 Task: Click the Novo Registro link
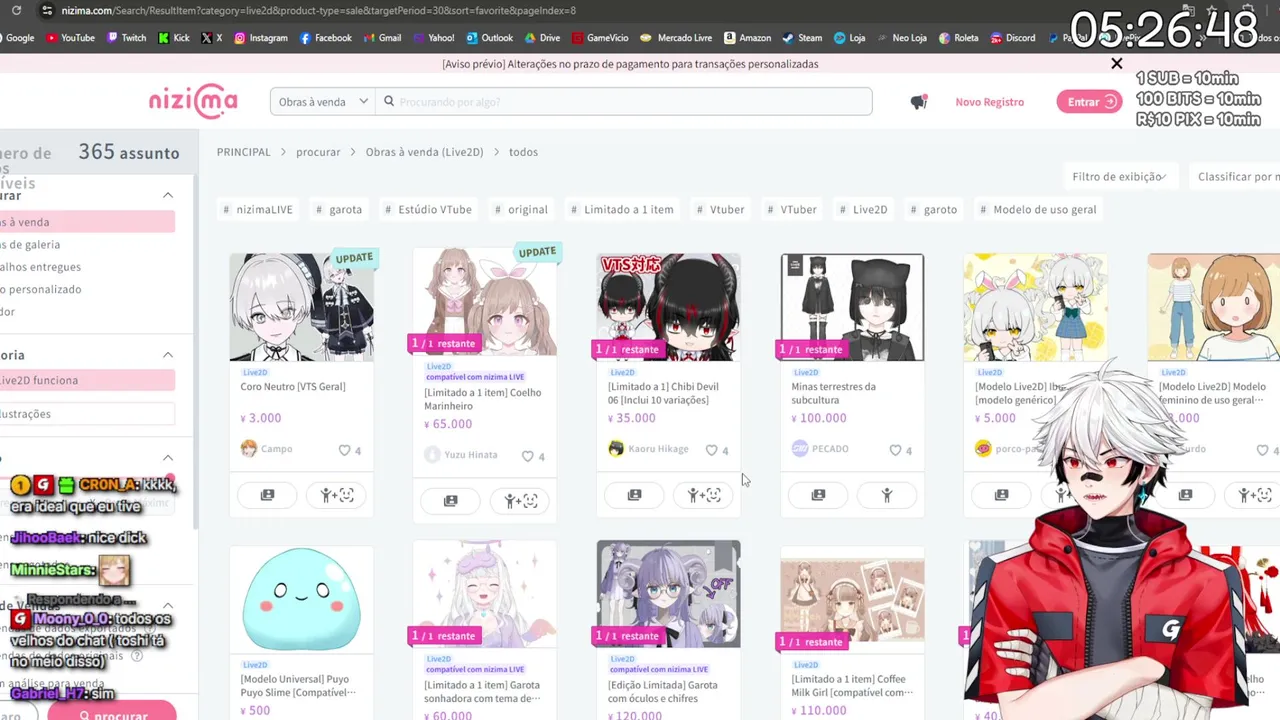coord(989,102)
